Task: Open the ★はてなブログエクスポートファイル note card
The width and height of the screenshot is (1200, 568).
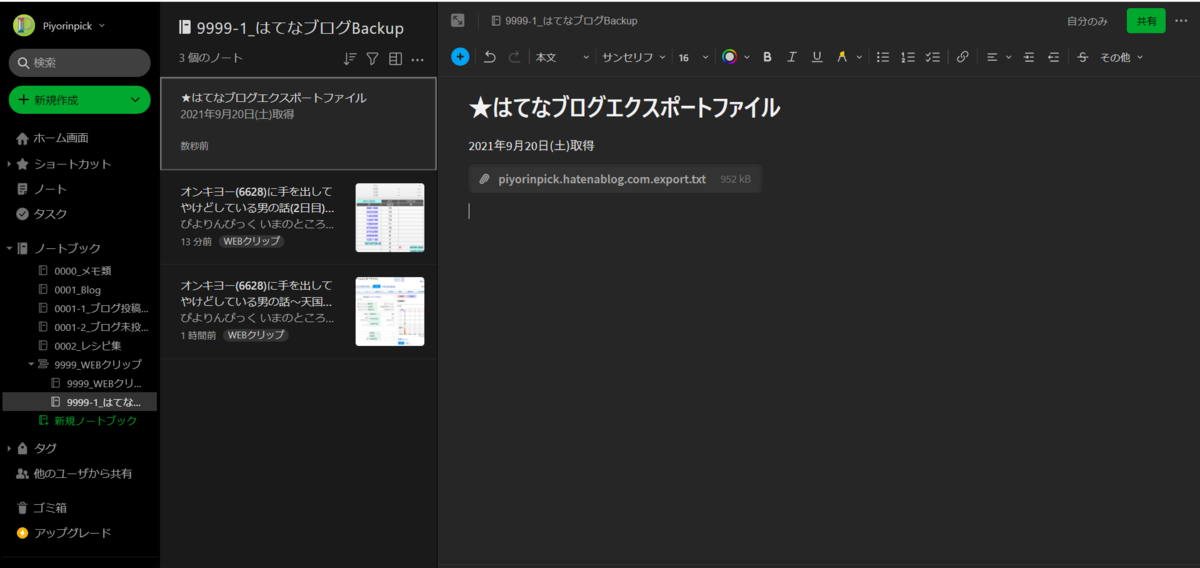Action: coord(298,124)
